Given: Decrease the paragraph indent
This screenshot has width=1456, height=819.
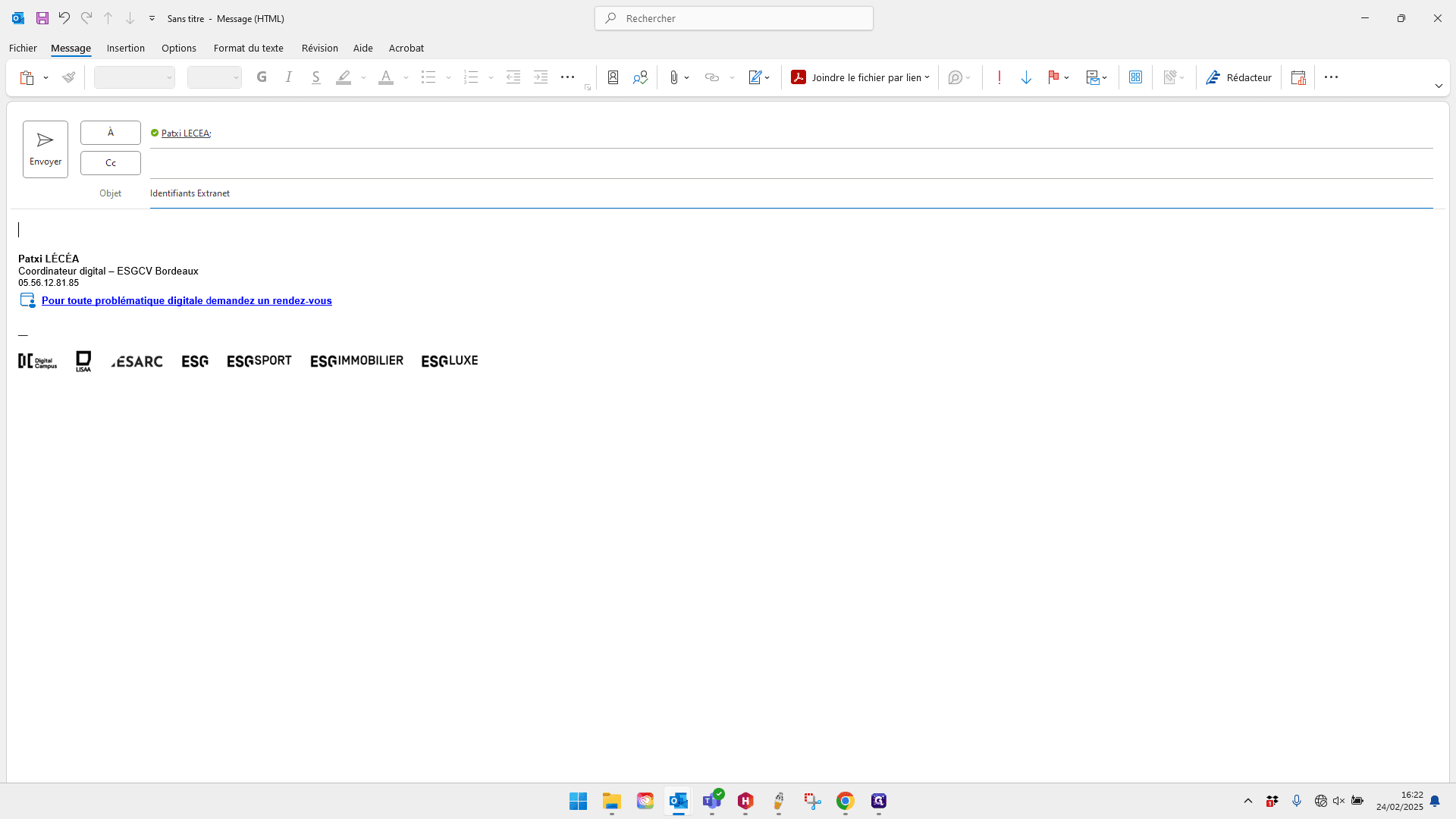Looking at the screenshot, I should click(x=513, y=77).
